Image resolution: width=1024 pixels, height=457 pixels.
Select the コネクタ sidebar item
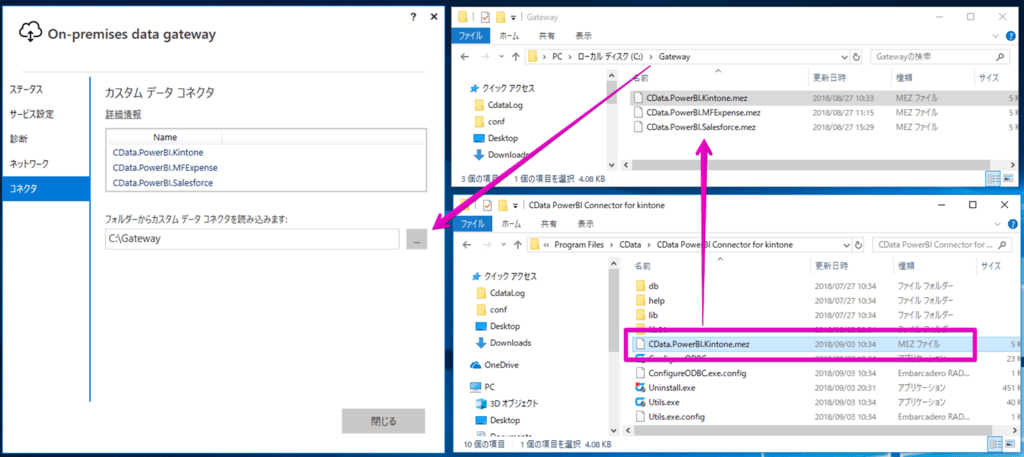45,189
